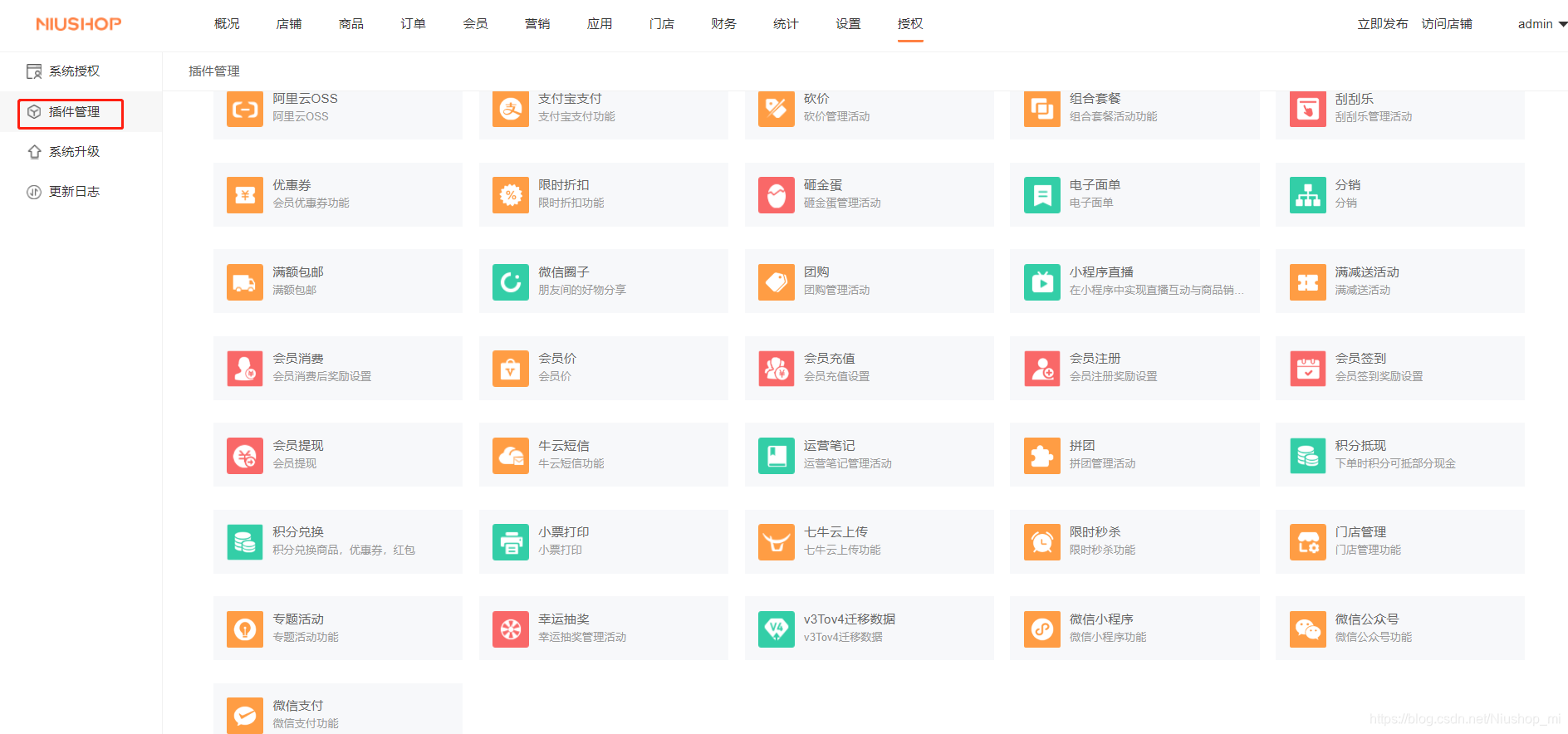
Task: Open the 概况 top menu
Action: [x=227, y=24]
